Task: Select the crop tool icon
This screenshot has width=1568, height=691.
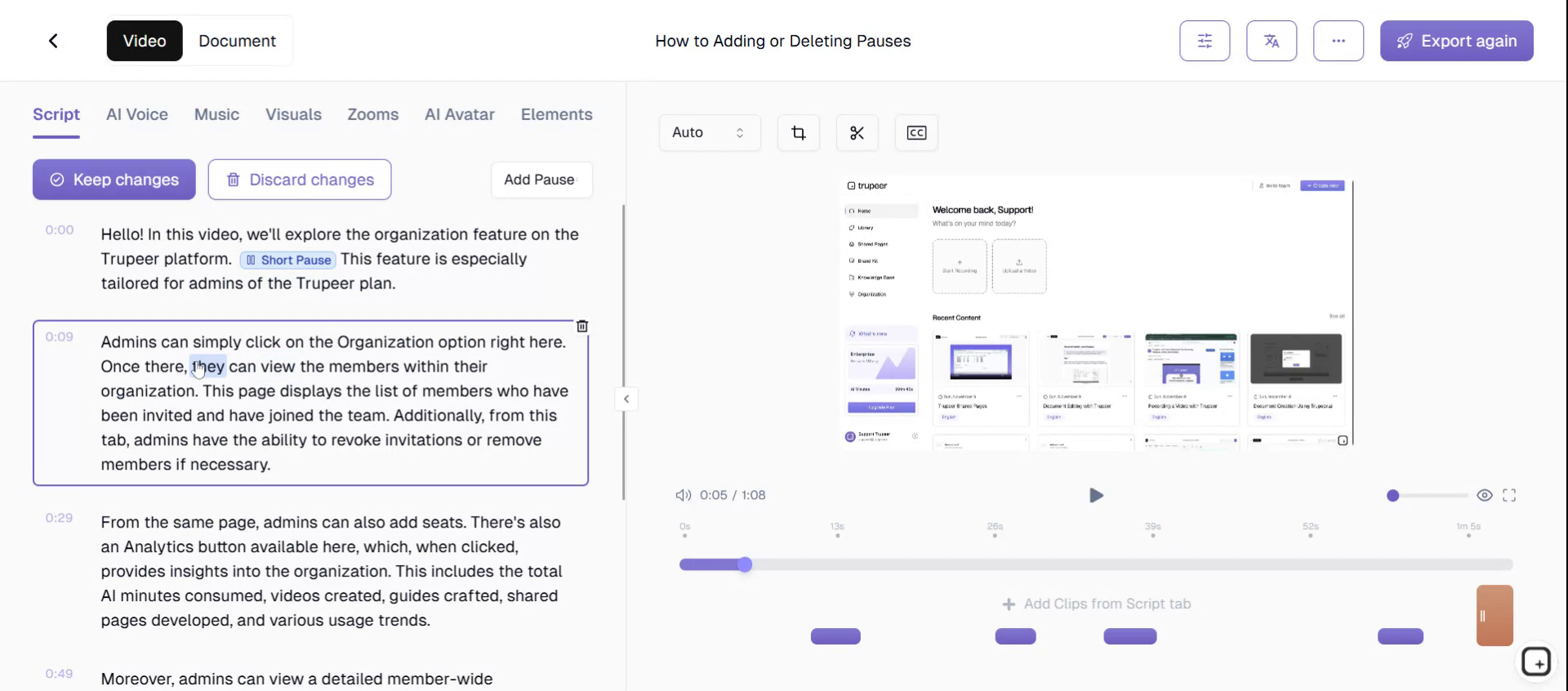Action: point(799,132)
